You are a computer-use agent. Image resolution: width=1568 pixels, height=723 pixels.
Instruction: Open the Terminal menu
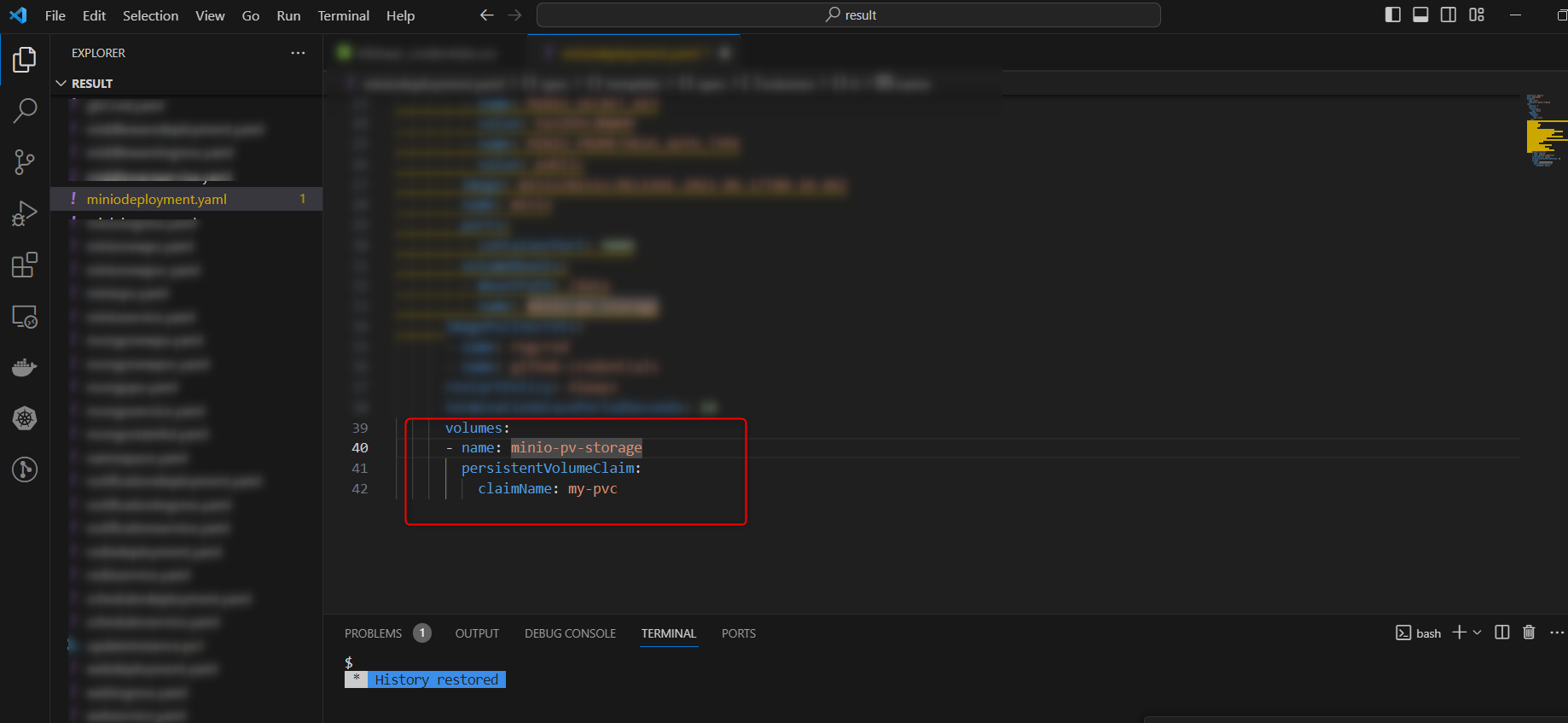point(344,15)
